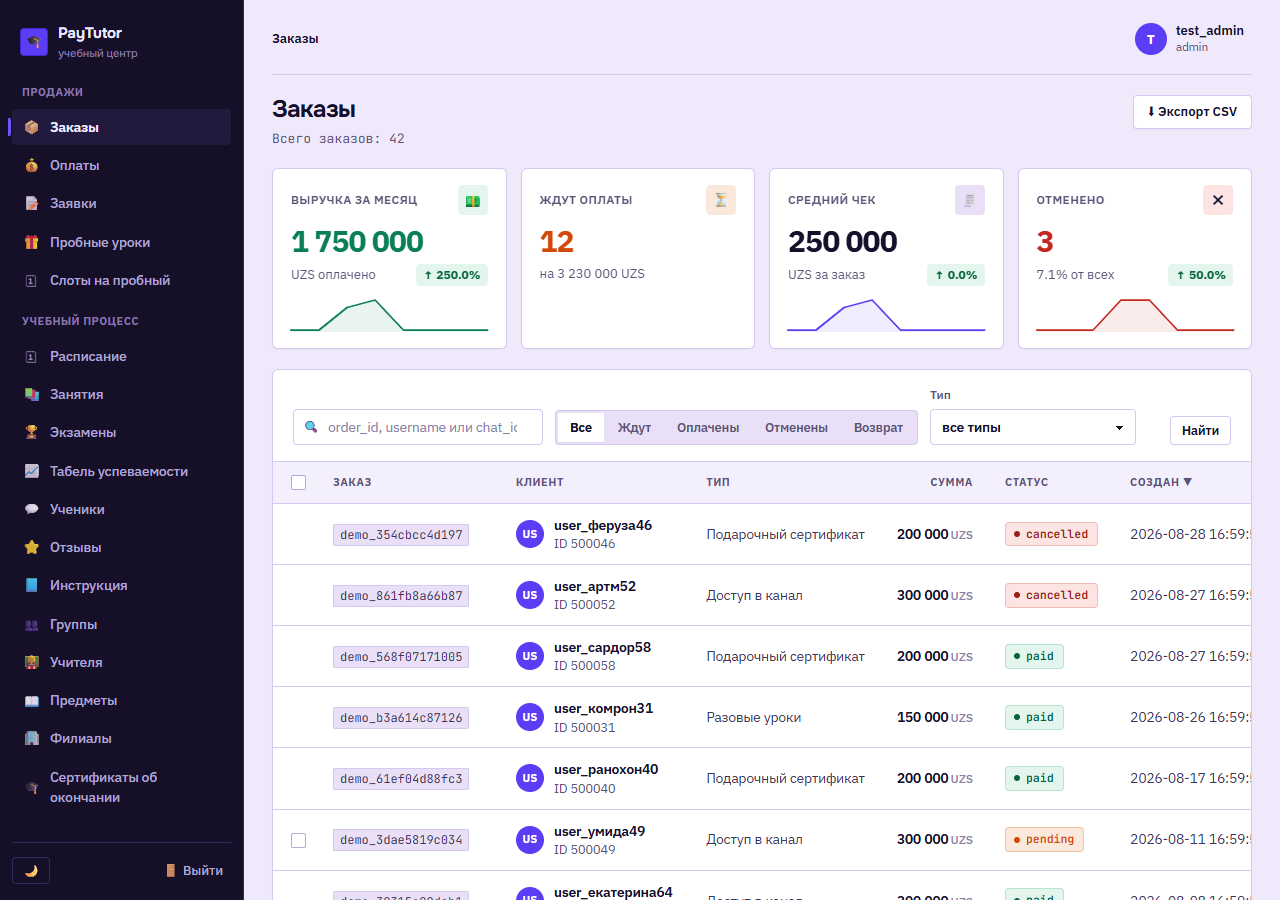Sort by the Создан column header
Screen dimensions: 1280x900
click(1161, 482)
